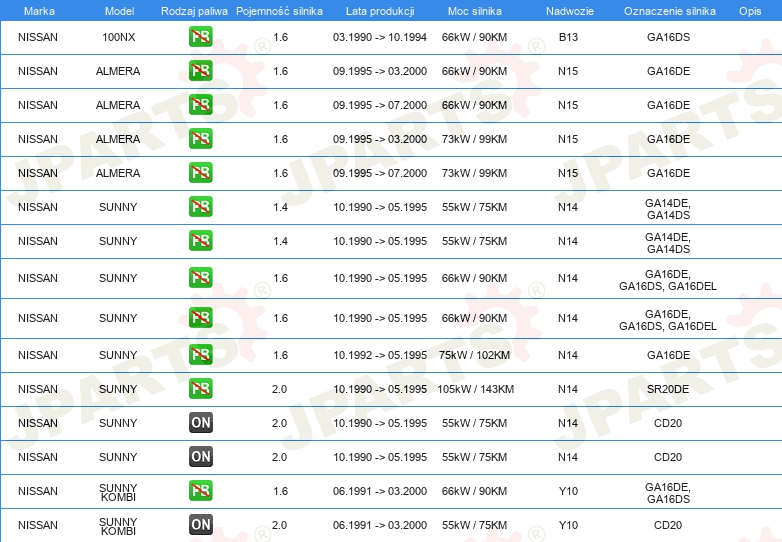Select NISSAN cell in the 100NX row

[x=38, y=37]
